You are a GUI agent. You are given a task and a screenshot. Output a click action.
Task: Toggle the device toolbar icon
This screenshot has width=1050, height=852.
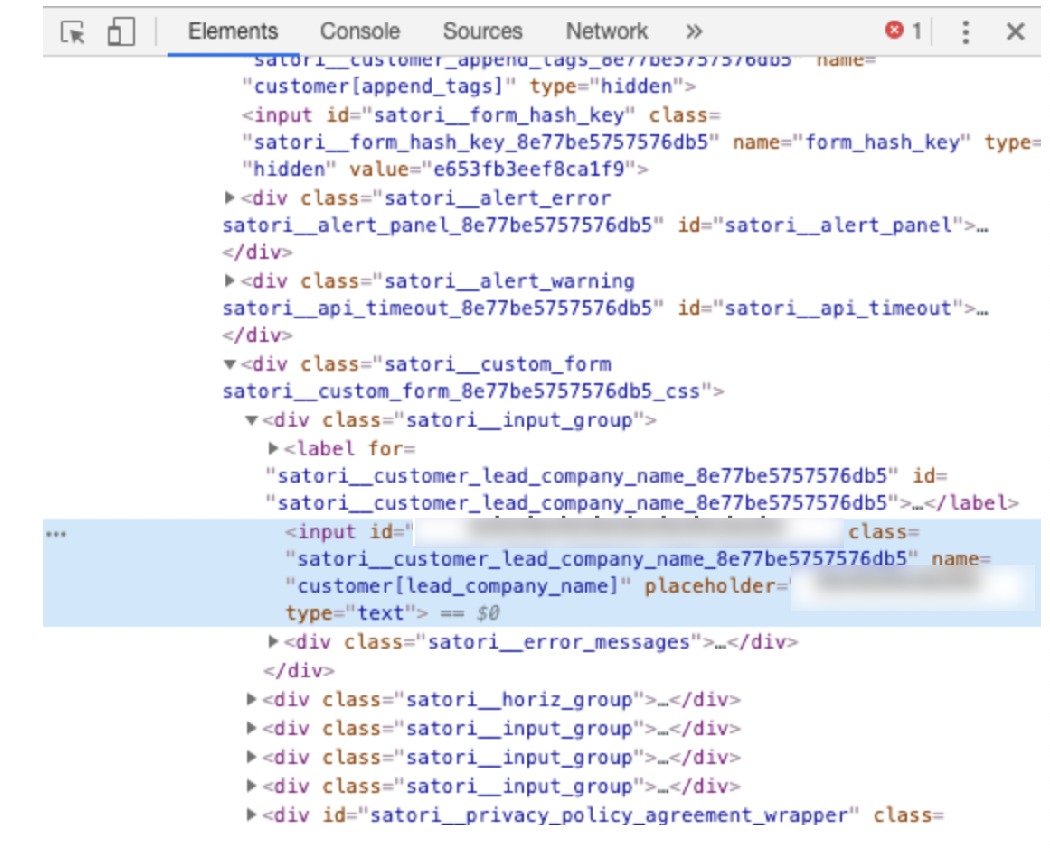(121, 33)
